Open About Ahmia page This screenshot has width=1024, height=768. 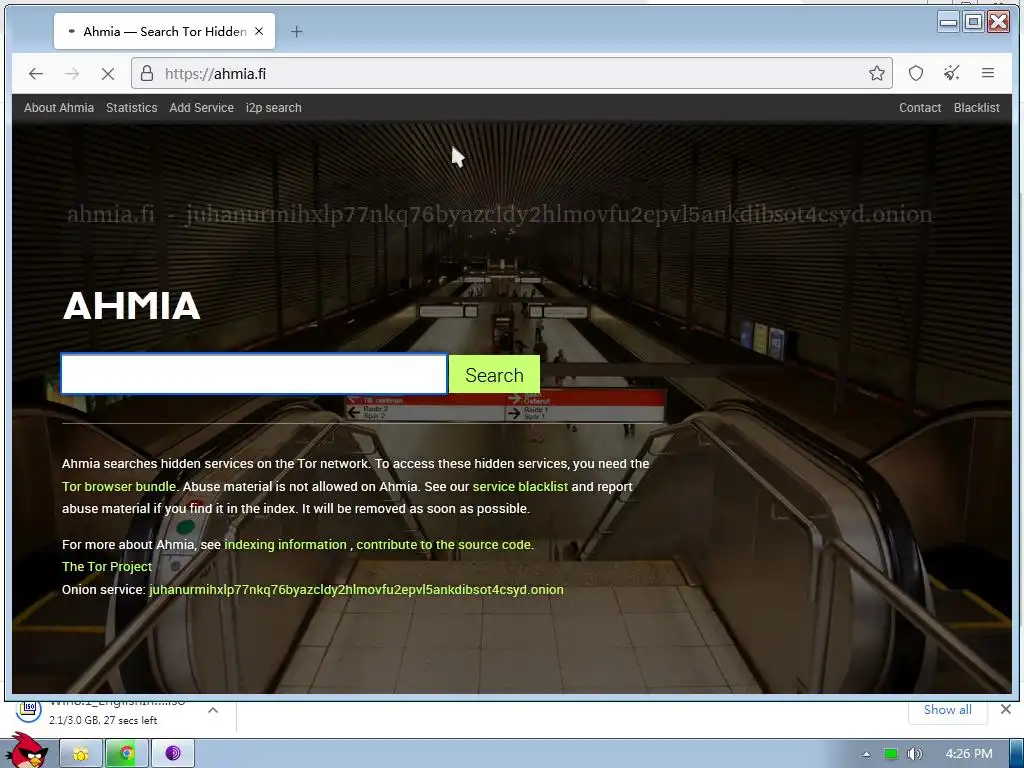click(x=59, y=108)
